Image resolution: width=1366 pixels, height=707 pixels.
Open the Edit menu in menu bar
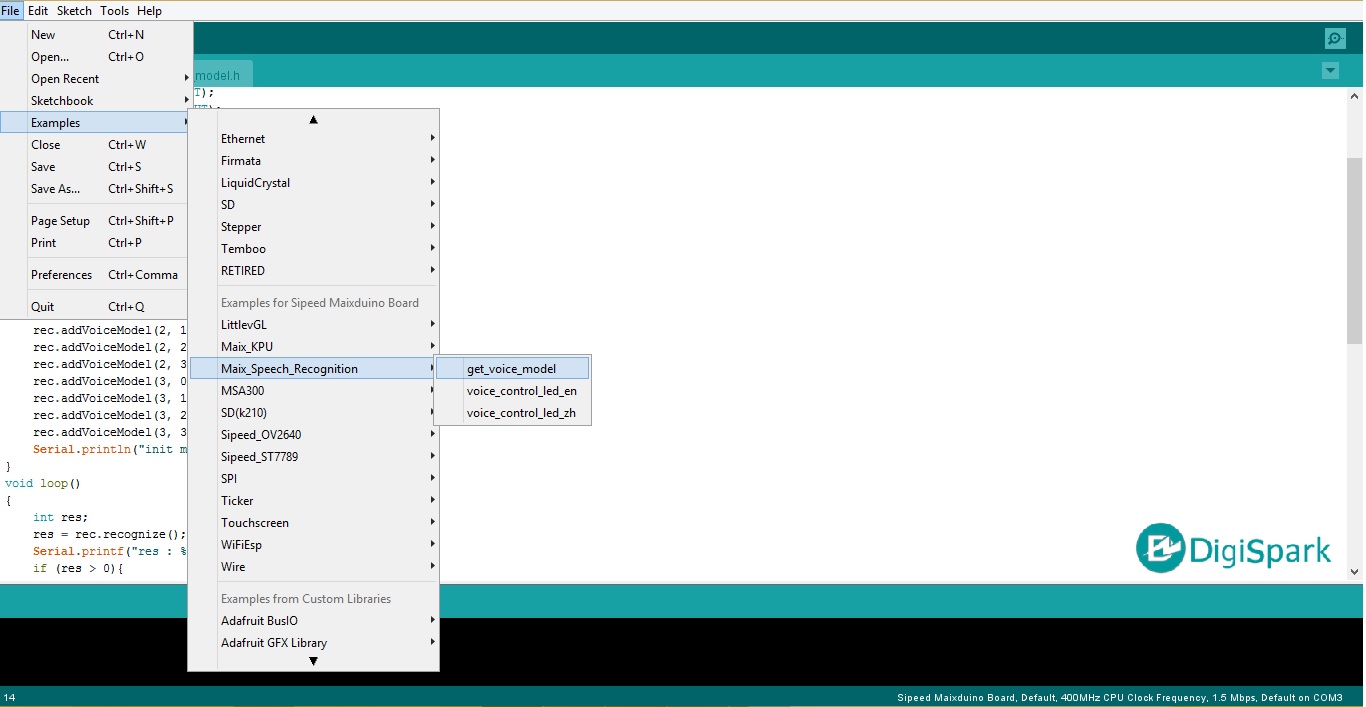[x=38, y=11]
